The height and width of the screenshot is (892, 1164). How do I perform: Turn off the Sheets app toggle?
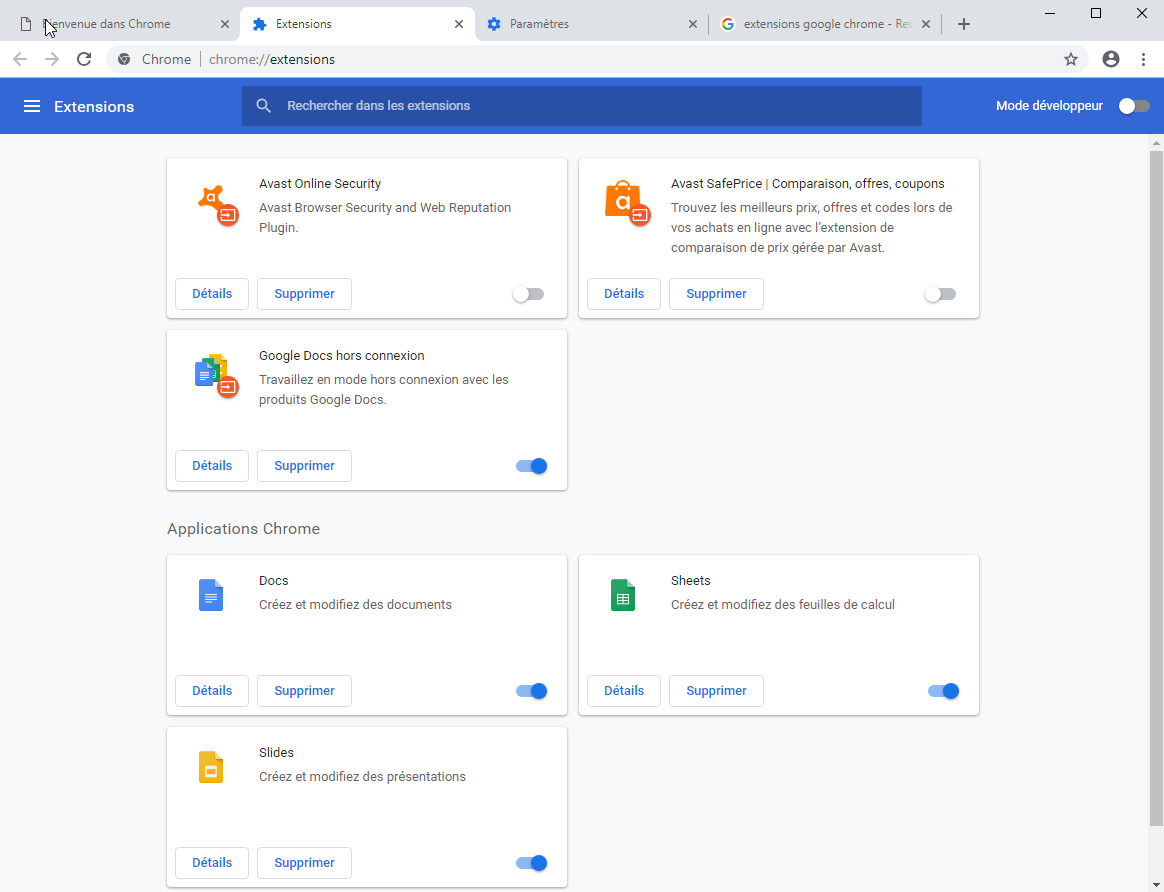(943, 691)
